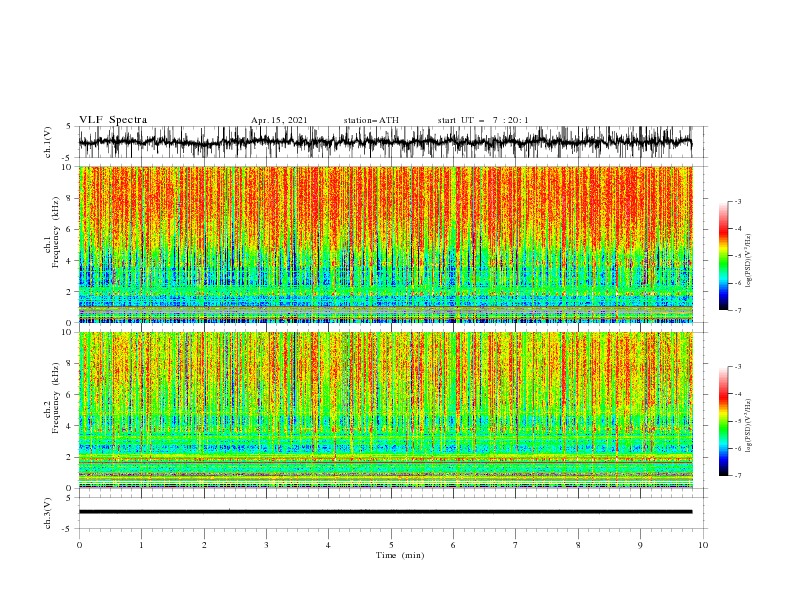Click the '-7' tick on ch.2 color bar
Image resolution: width=792 pixels, height=612 pixels.
pyautogui.click(x=738, y=476)
